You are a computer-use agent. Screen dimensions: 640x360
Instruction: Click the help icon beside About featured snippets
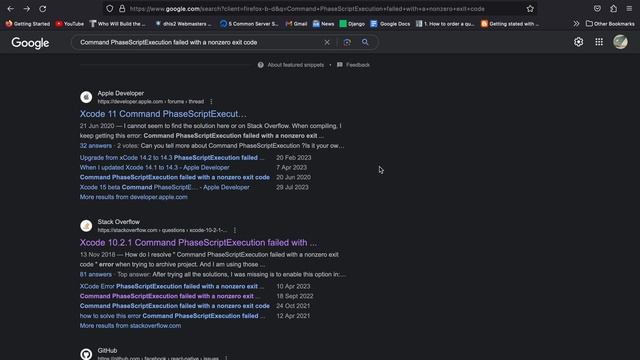point(260,65)
